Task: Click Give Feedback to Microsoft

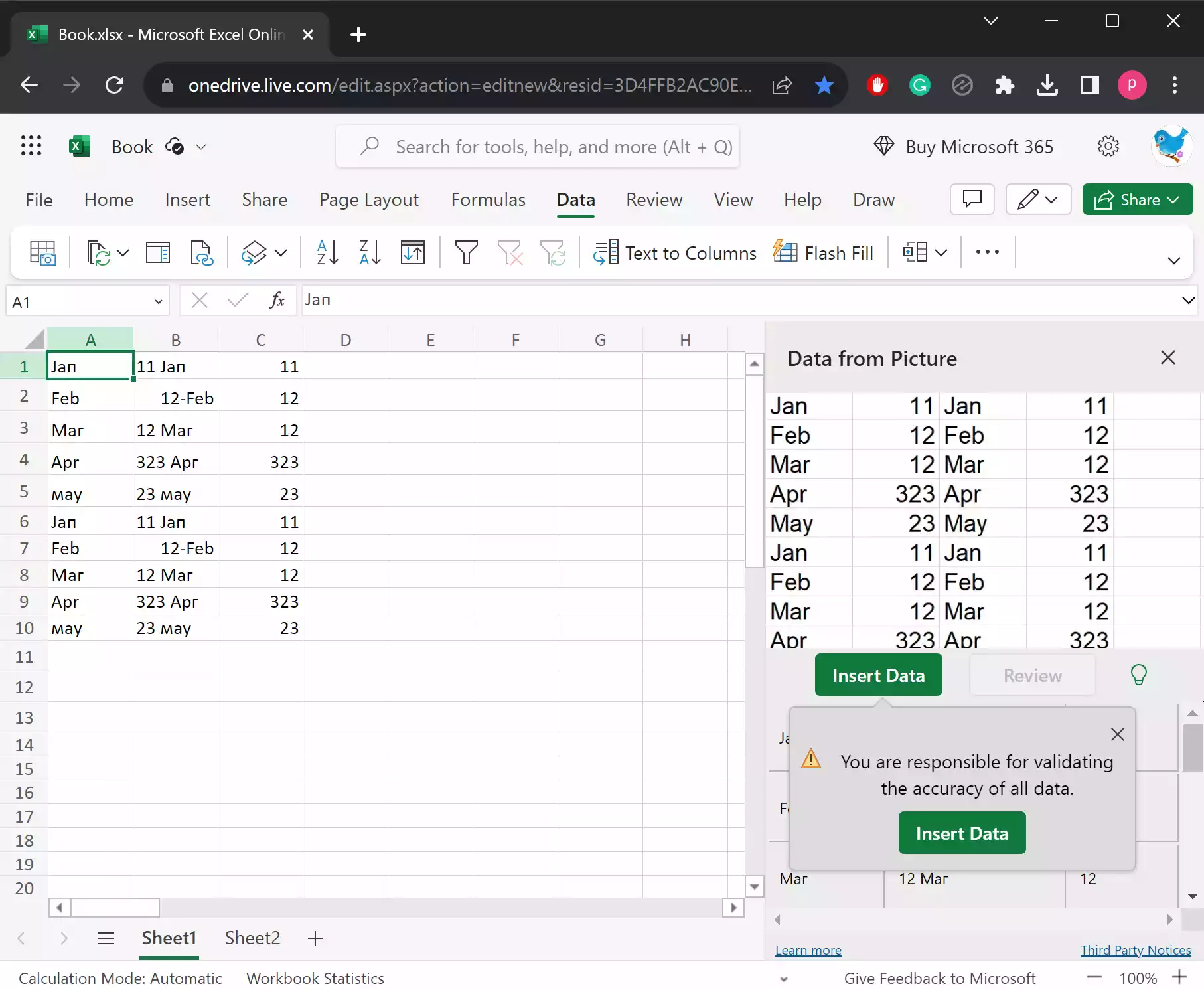Action: coord(940,978)
